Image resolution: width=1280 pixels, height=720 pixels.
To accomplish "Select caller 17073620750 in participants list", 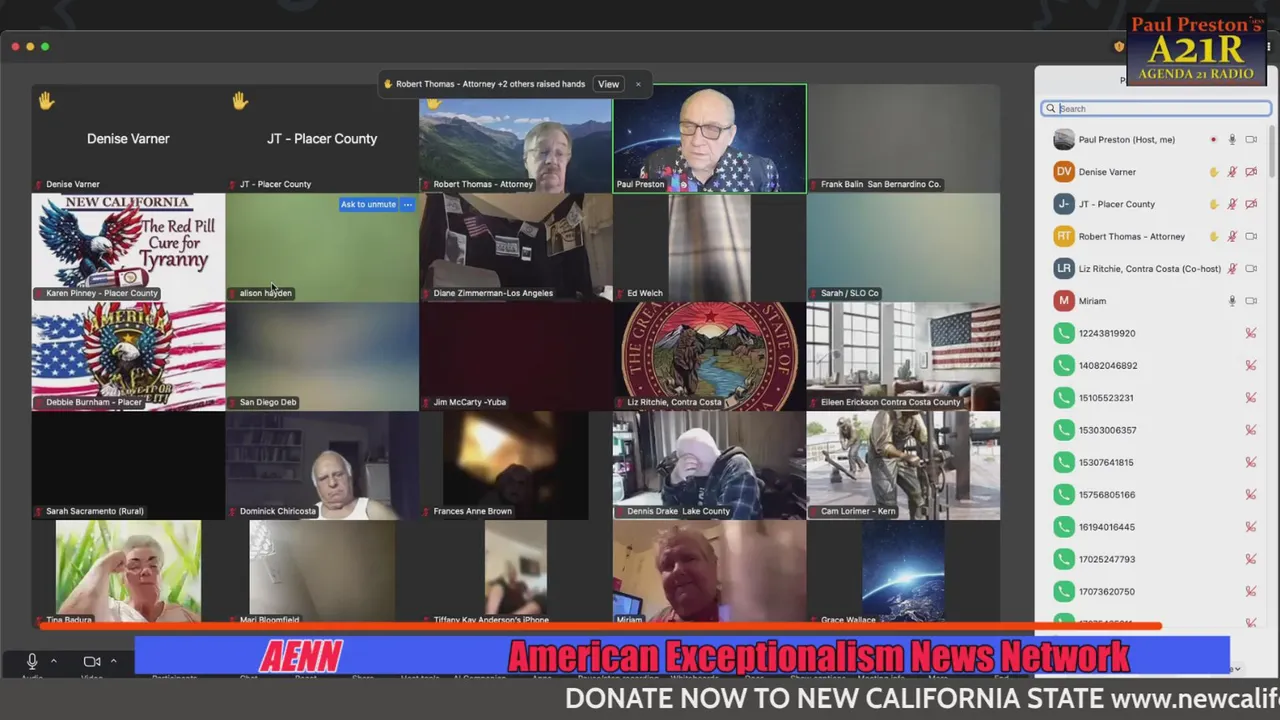I will coord(1156,592).
